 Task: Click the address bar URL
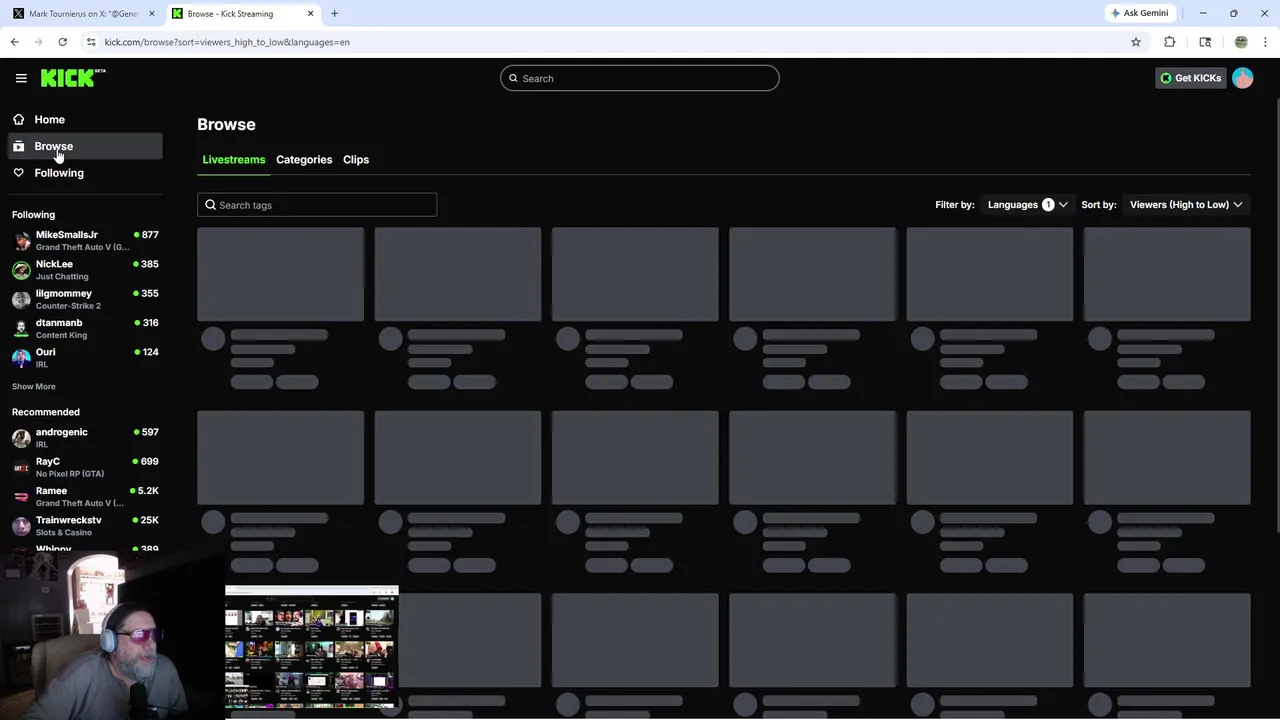pyautogui.click(x=227, y=42)
